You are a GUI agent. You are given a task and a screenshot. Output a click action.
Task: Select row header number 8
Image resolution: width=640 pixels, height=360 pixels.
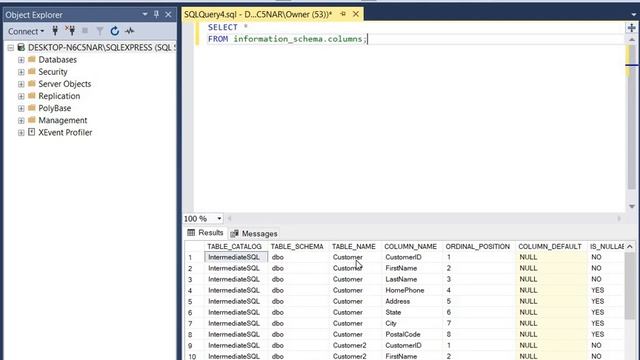(x=194, y=335)
